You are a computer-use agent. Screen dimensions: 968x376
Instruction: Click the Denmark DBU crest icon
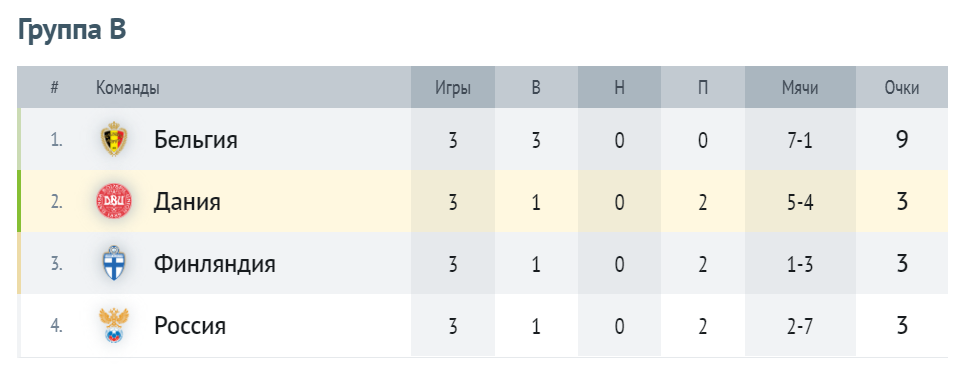click(x=114, y=201)
